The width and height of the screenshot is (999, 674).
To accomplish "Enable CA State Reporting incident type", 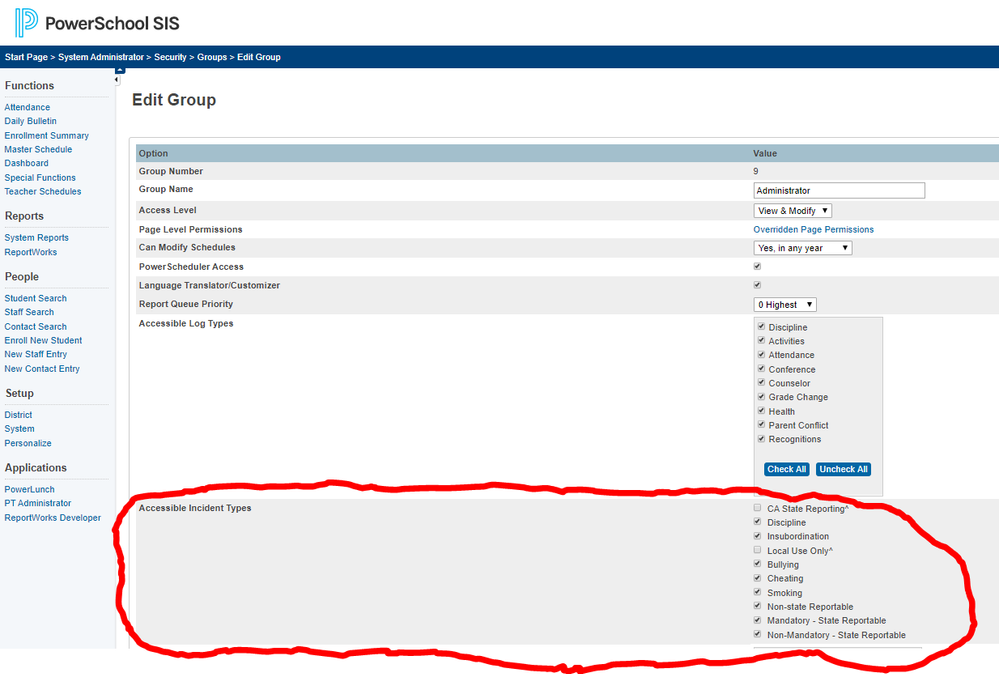I will [x=757, y=508].
